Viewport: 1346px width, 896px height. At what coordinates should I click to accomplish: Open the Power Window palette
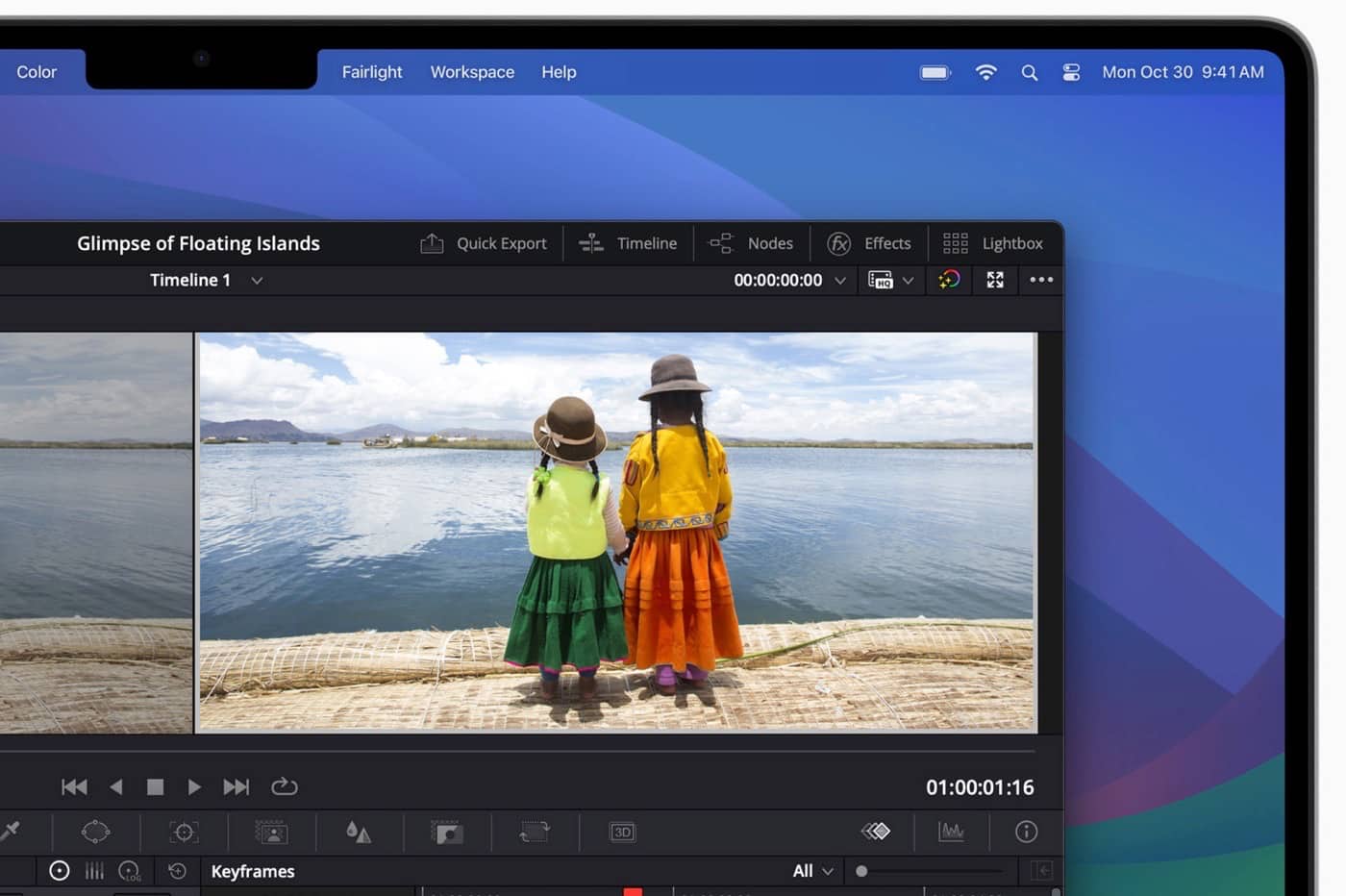pyautogui.click(x=96, y=832)
